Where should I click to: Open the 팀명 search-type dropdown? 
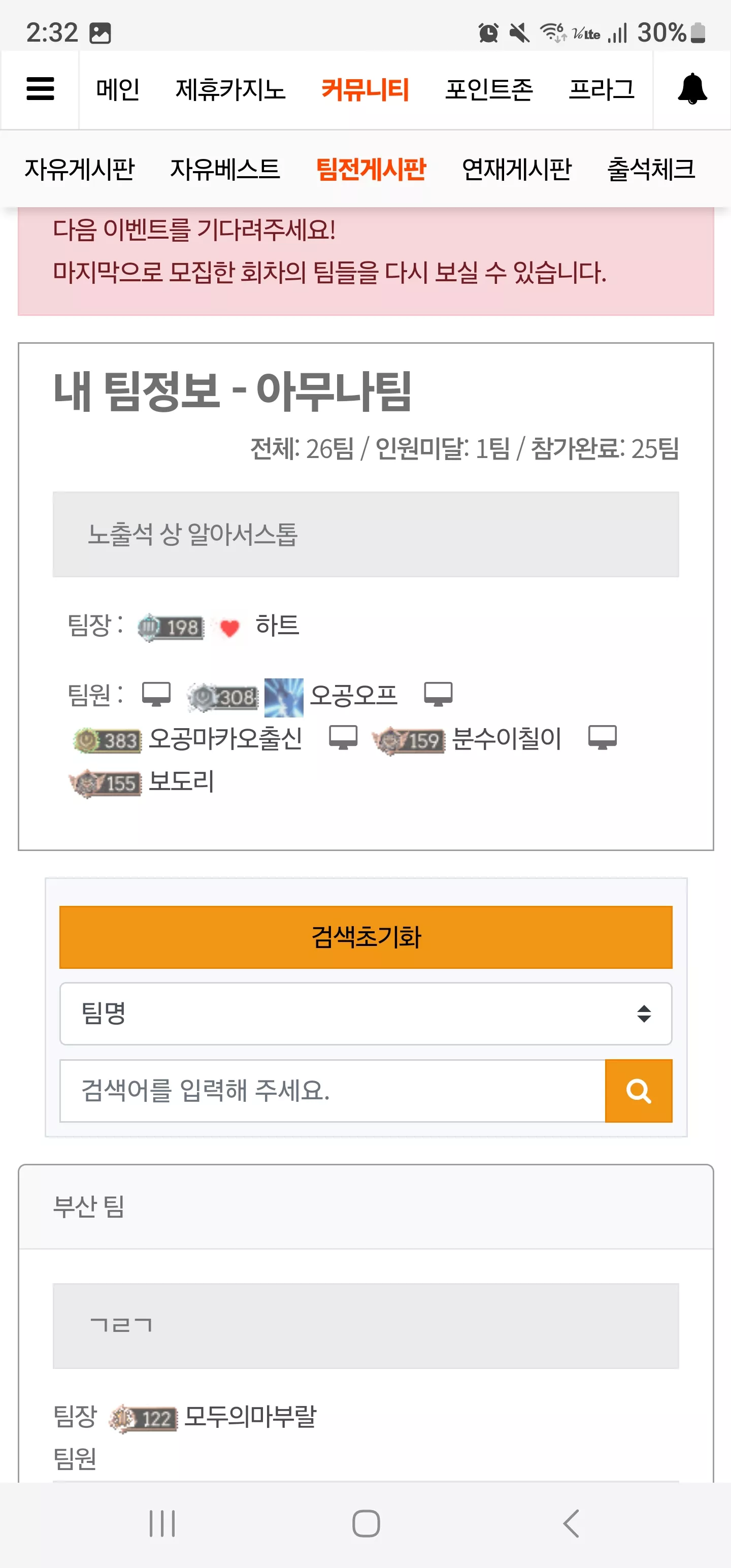tap(366, 1014)
